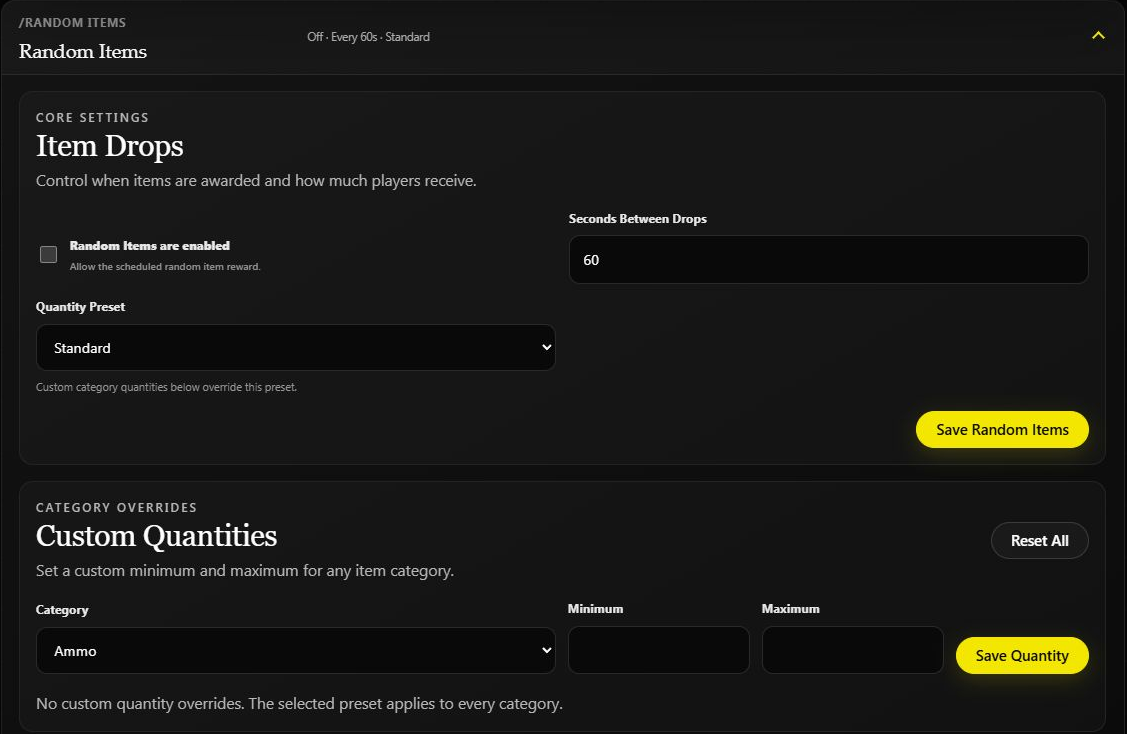The image size is (1127, 734).
Task: Click the 'CORE SETTINGS' section label
Action: click(x=92, y=118)
